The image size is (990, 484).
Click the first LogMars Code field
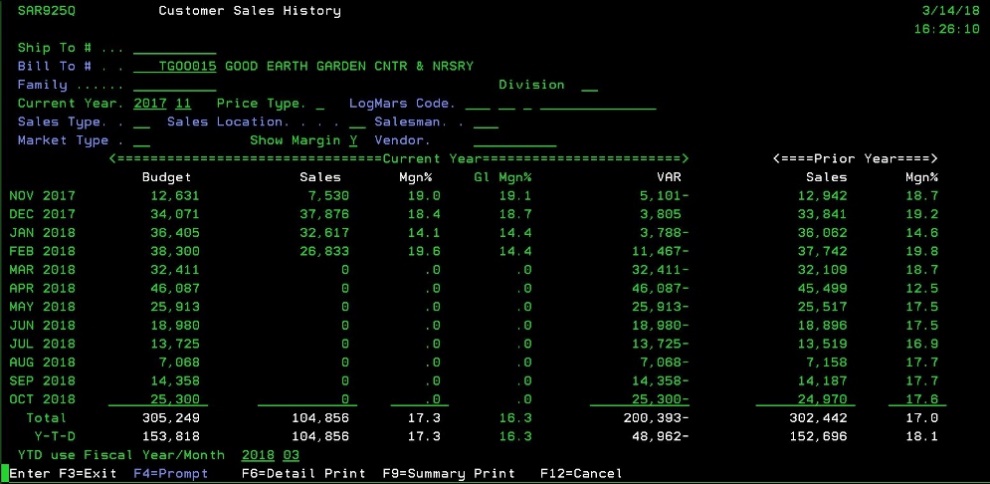tap(477, 104)
